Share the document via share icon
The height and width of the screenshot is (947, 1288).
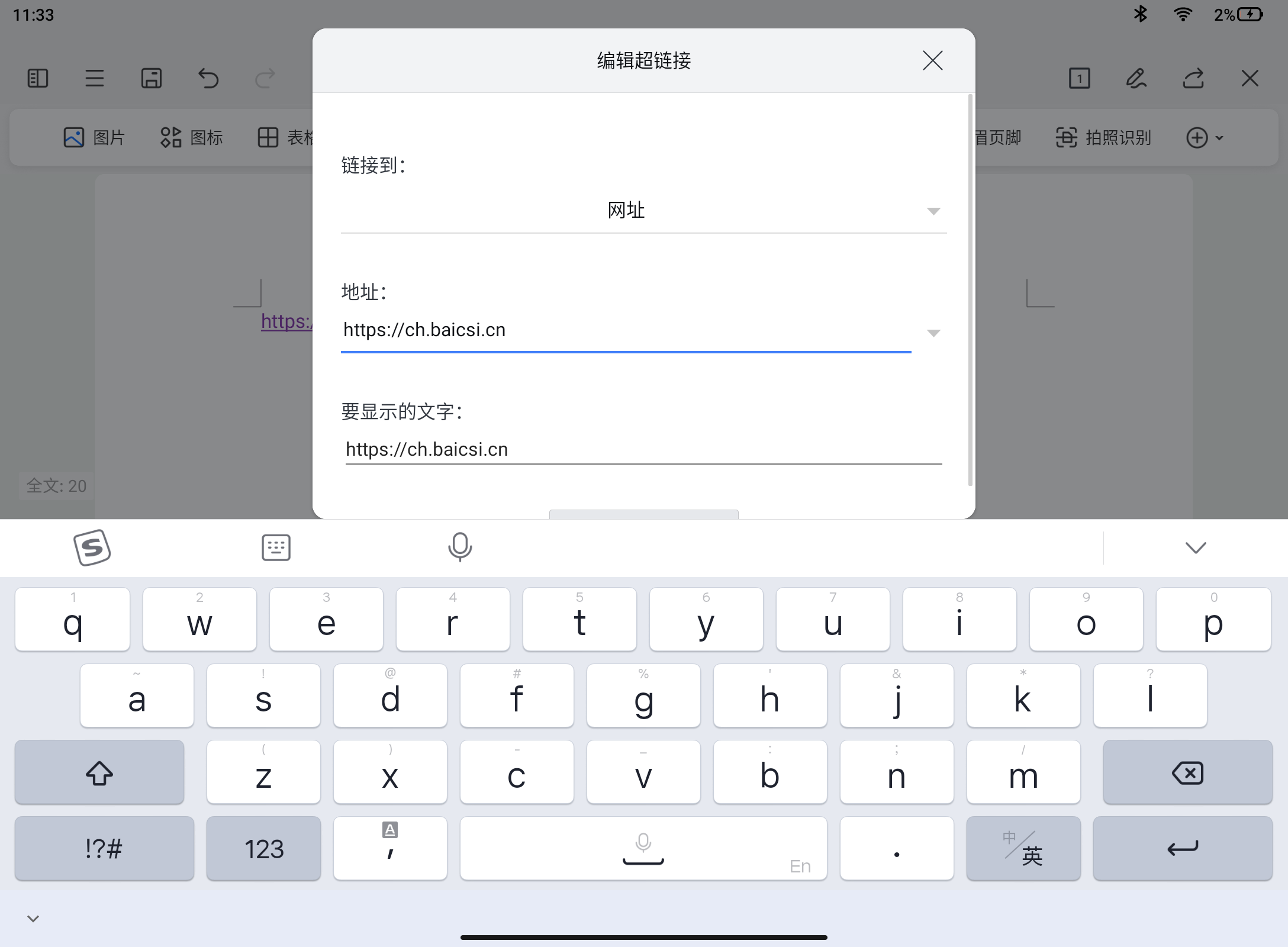1193,78
